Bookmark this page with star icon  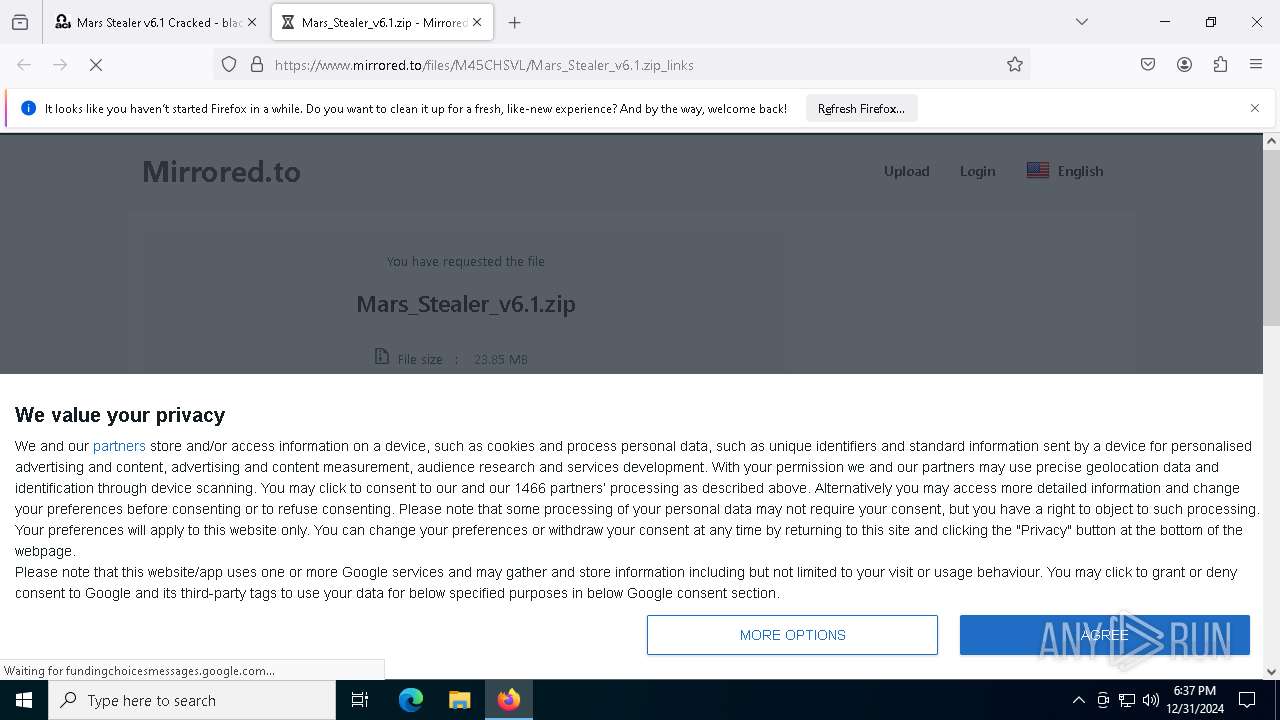(x=1015, y=65)
